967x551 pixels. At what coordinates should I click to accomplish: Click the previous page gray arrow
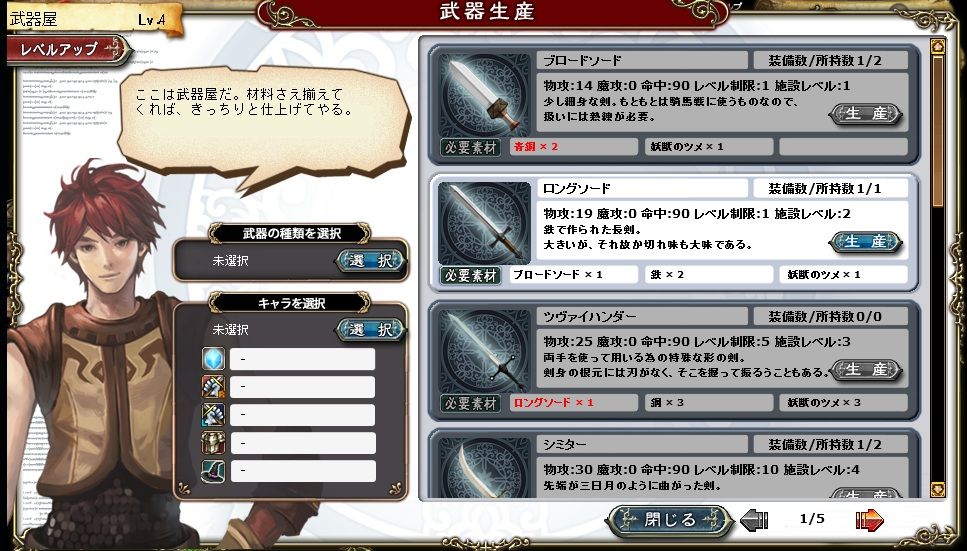pos(754,520)
